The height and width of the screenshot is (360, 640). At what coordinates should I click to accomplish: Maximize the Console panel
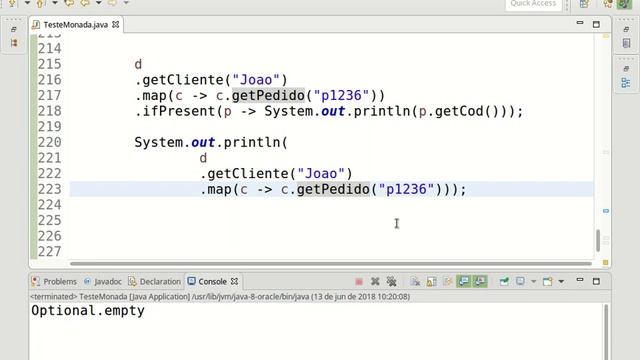[596, 281]
